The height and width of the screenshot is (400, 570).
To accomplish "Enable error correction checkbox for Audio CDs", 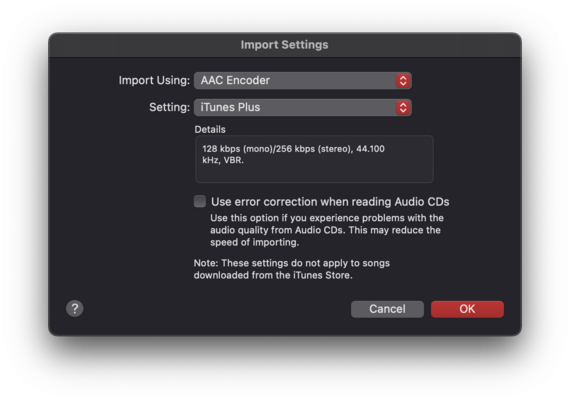I will [200, 201].
